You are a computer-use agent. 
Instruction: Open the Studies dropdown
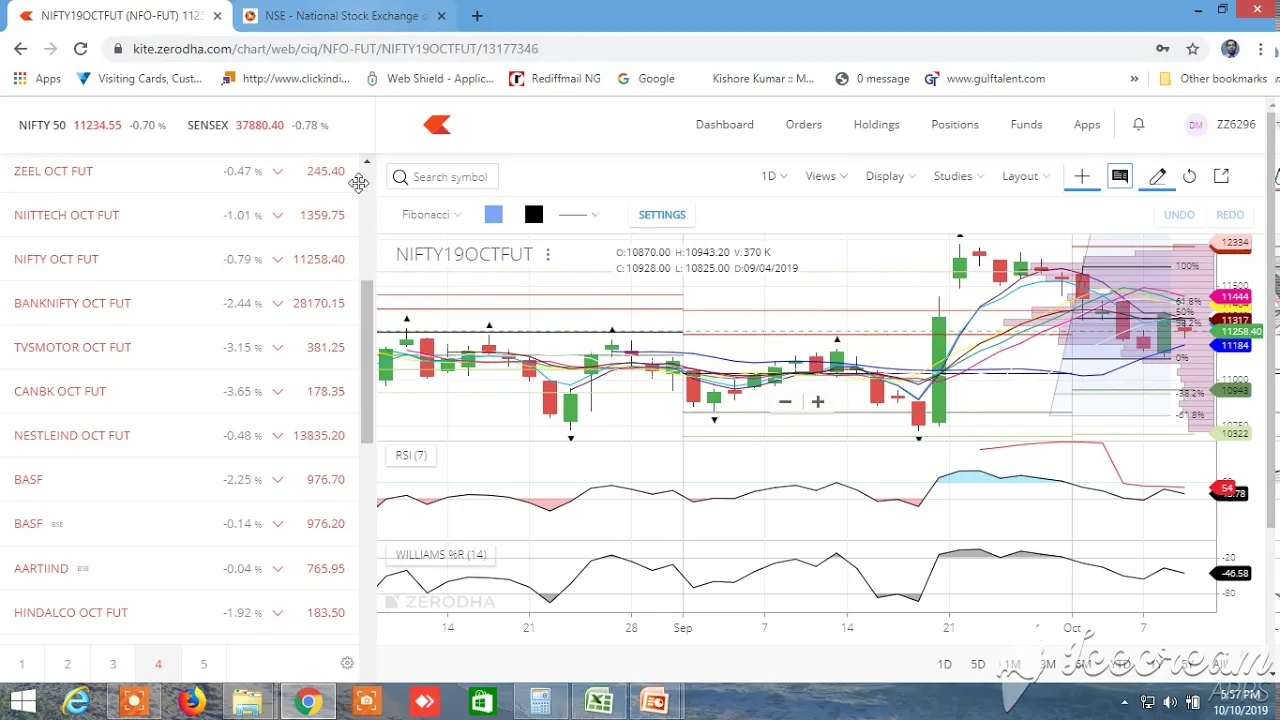tap(959, 176)
